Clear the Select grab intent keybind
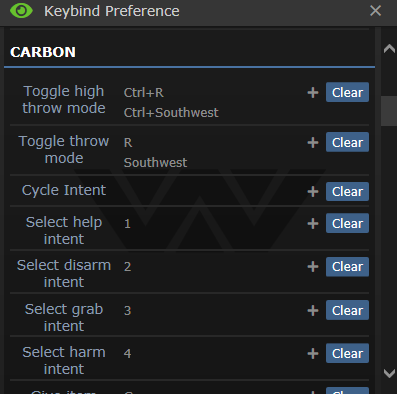This screenshot has width=397, height=394. tap(347, 310)
